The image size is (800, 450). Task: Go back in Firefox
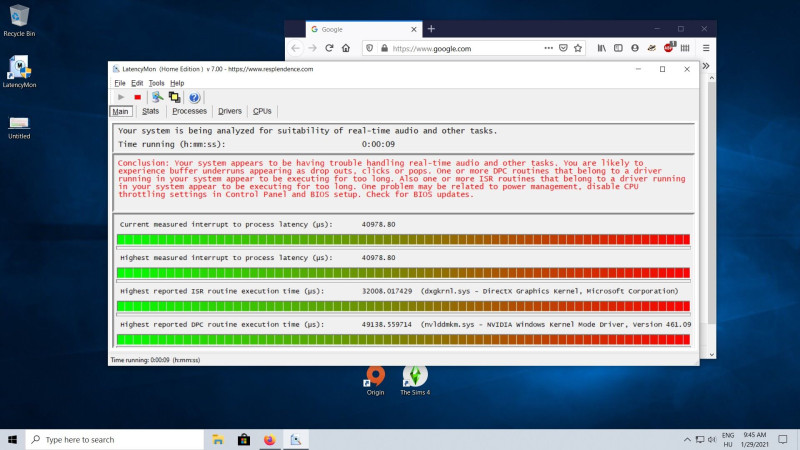click(295, 48)
